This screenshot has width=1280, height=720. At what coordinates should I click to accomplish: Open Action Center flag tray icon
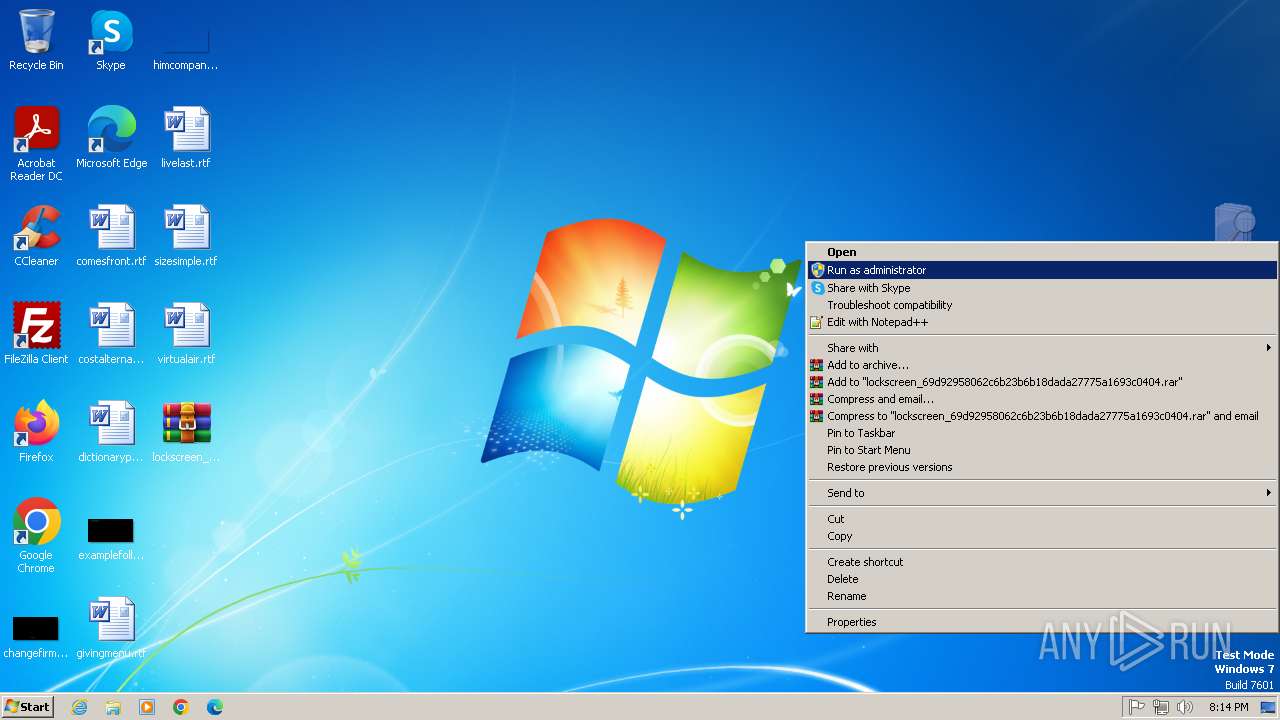(x=1137, y=707)
